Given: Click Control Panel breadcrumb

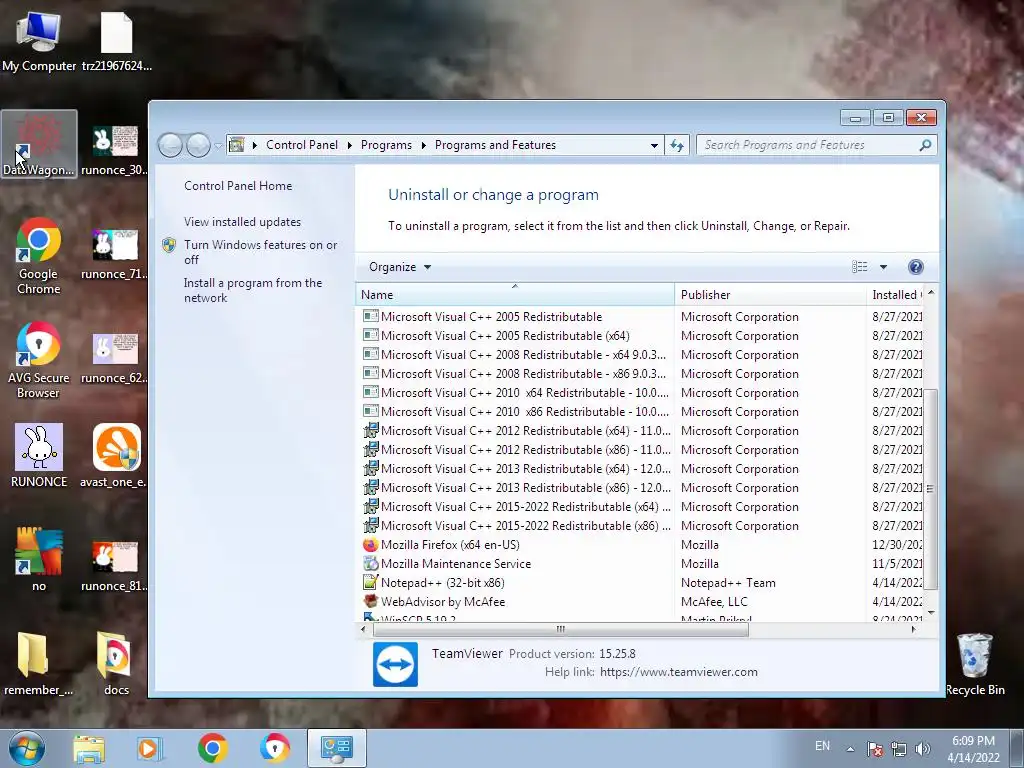Looking at the screenshot, I should click(x=302, y=145).
